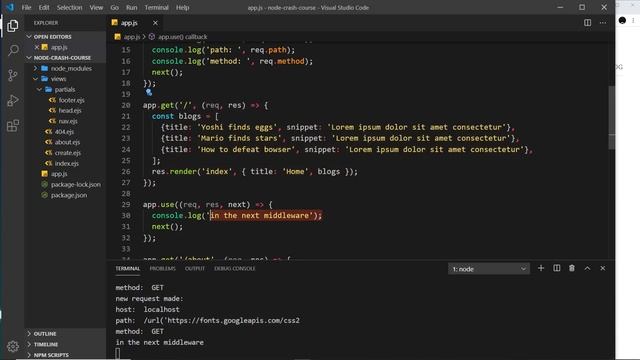Open the Search view in activity bar

click(x=13, y=50)
